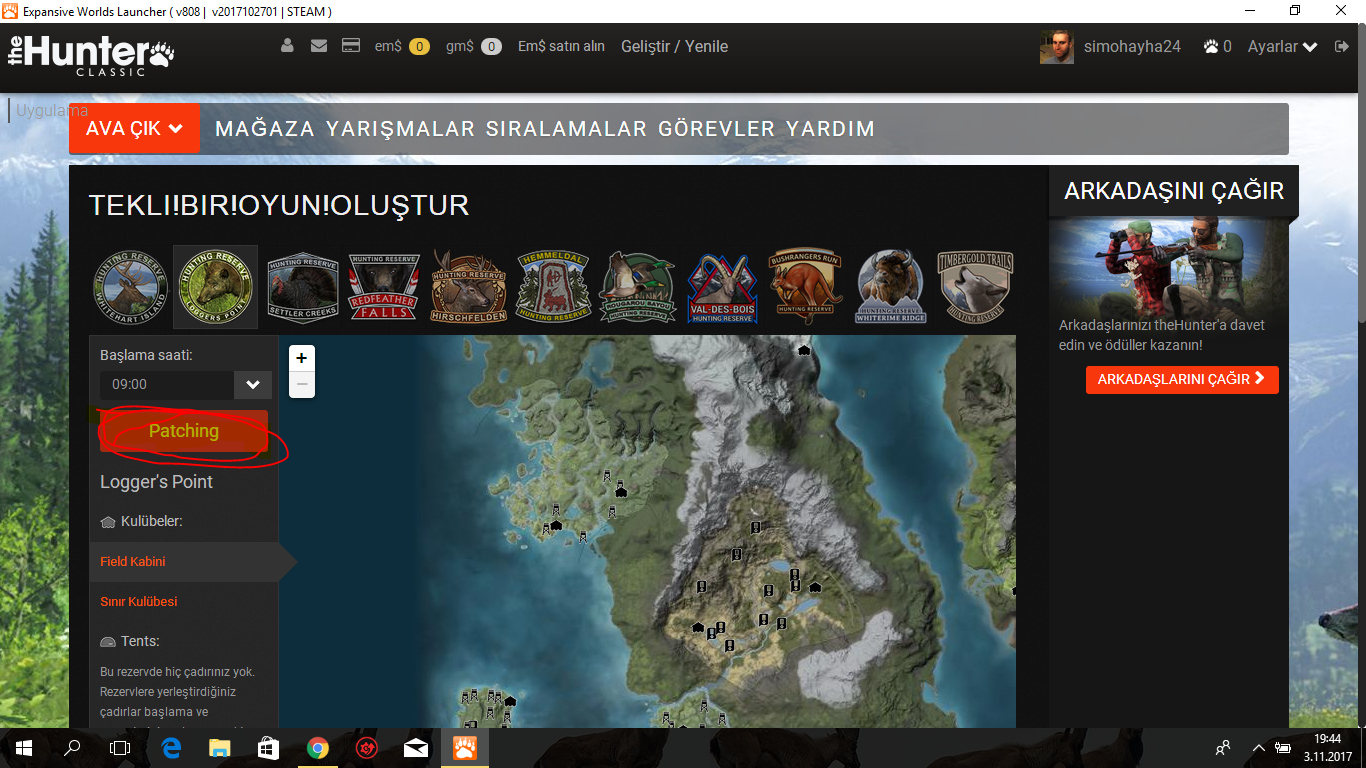
Task: Open the YARDIM menu
Action: (x=830, y=129)
